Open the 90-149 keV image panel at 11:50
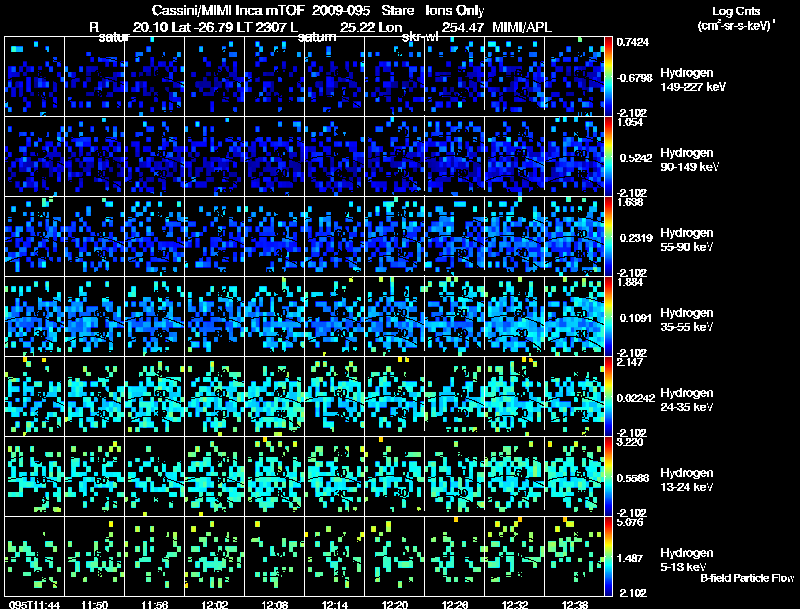Screen dimensions: 800x609 coord(94,157)
